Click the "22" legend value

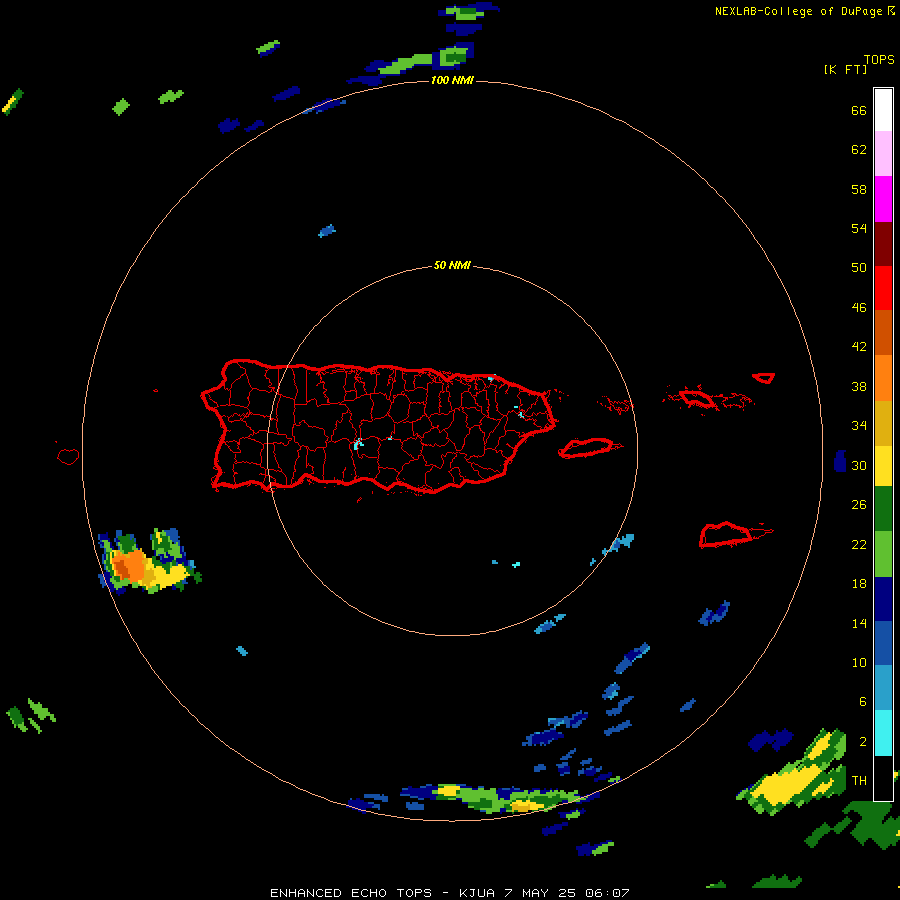[x=859, y=545]
